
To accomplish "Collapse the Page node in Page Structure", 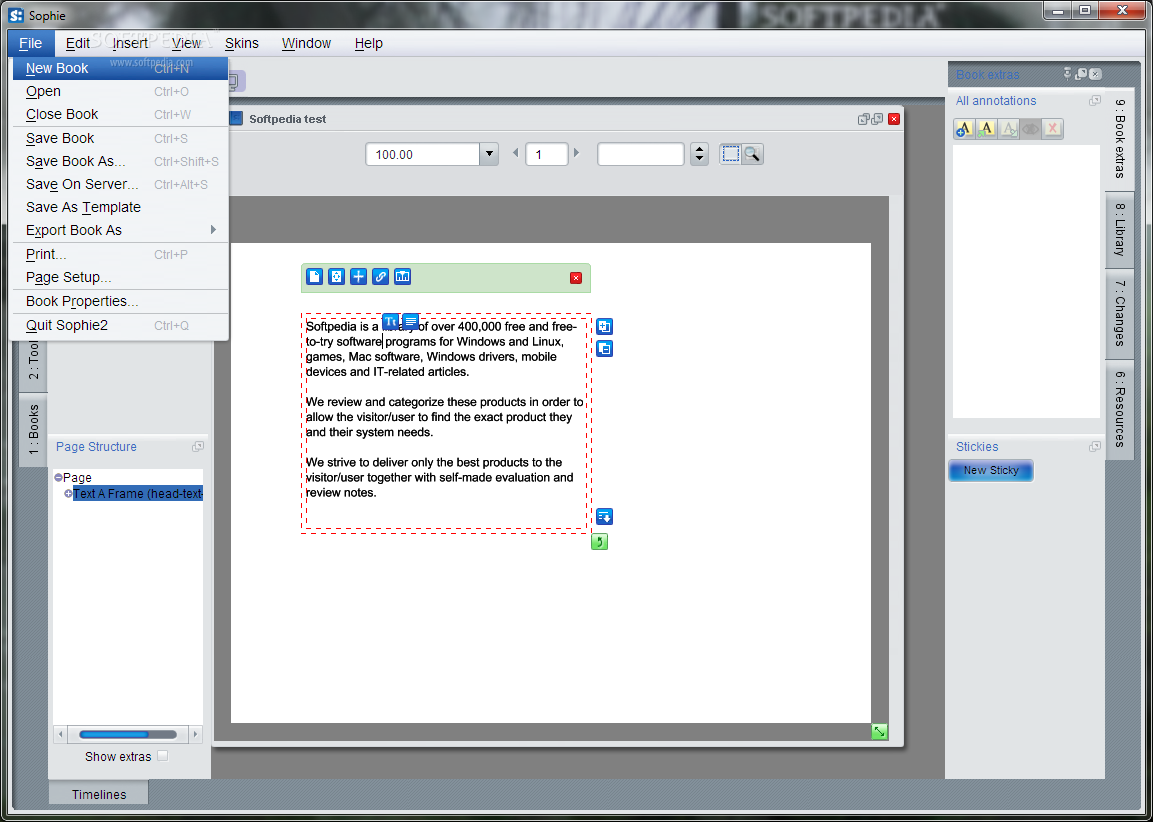I will pos(58,477).
